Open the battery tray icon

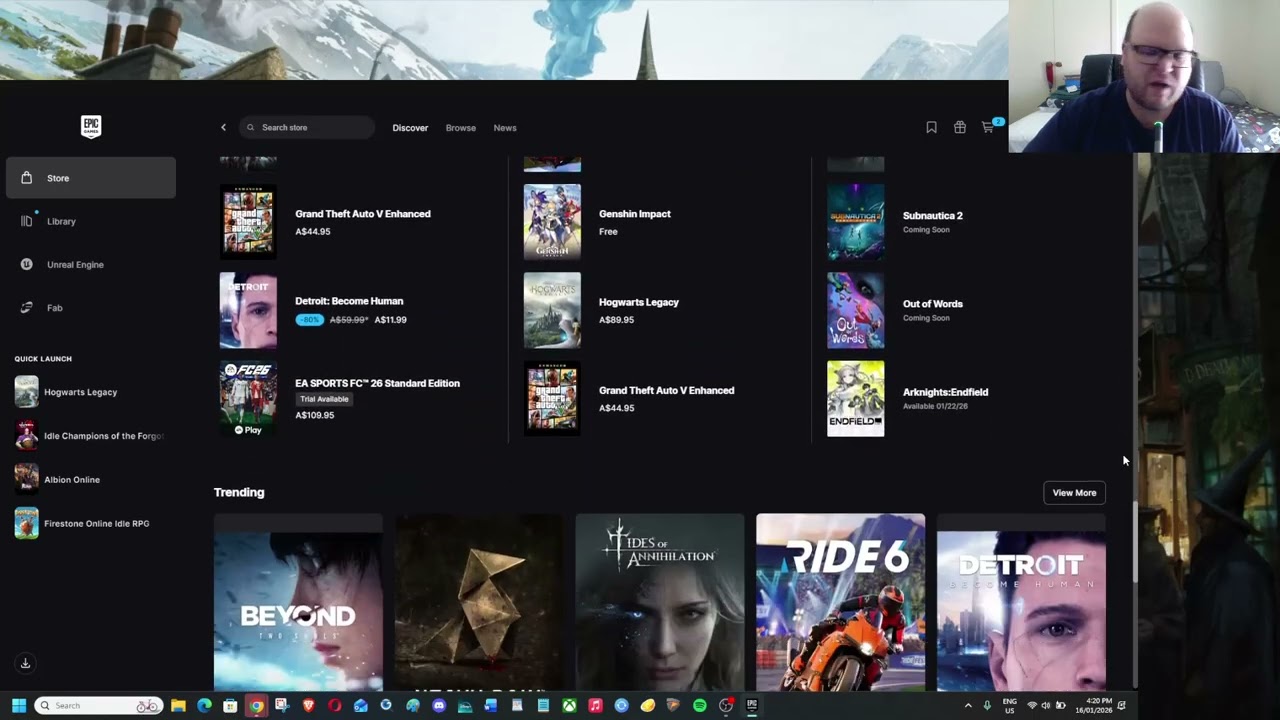(1061, 705)
